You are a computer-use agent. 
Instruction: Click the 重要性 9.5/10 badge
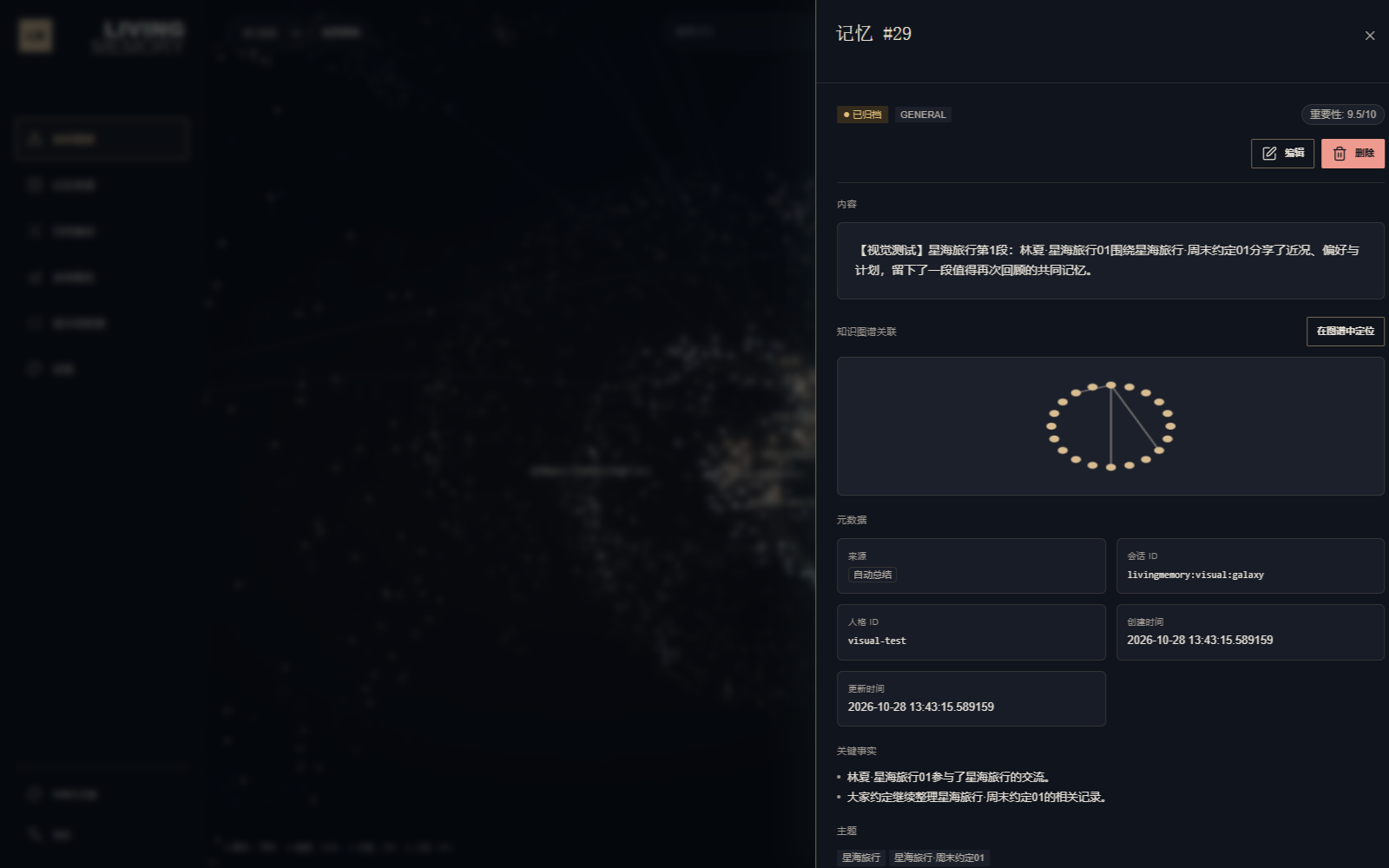1342,115
